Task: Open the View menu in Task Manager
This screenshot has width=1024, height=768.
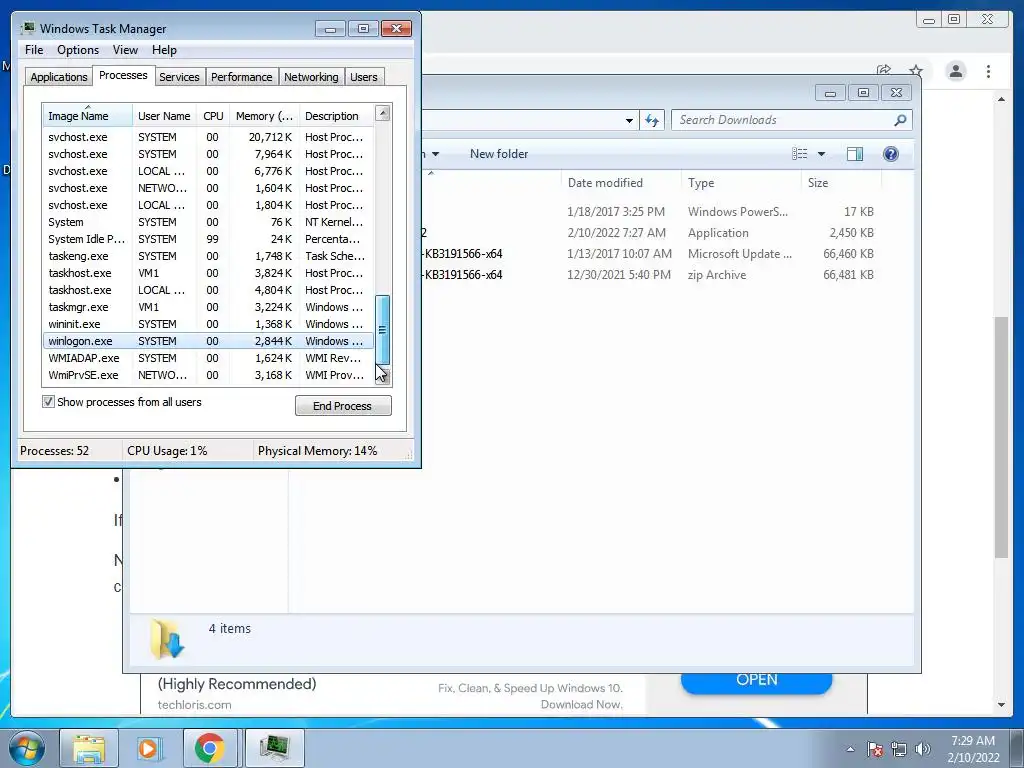Action: pos(125,50)
